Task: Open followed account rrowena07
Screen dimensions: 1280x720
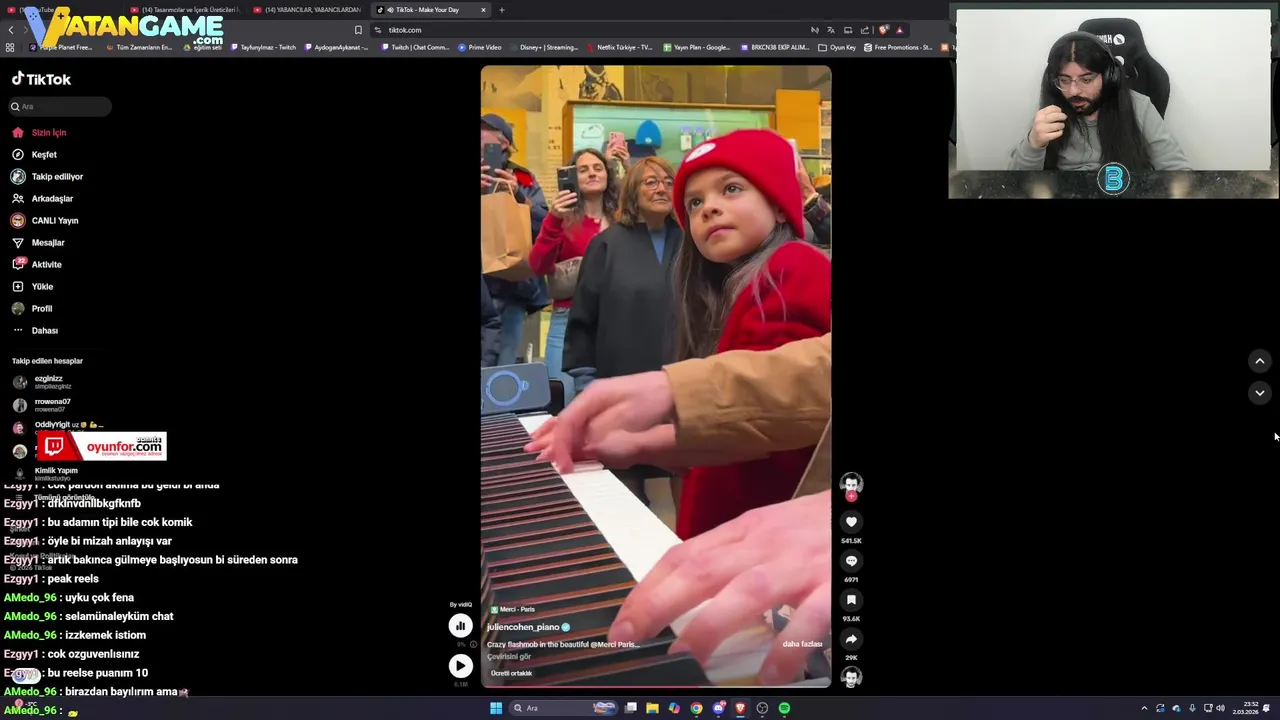Action: pos(42,405)
